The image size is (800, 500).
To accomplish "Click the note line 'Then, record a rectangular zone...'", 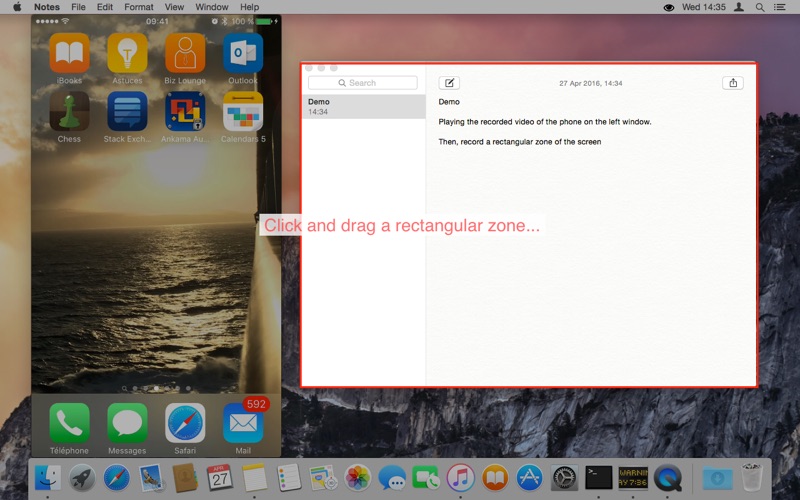I will point(520,142).
